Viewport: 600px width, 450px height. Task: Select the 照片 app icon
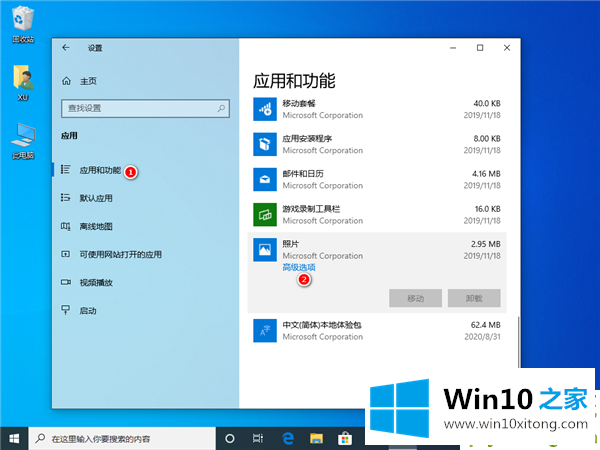click(x=265, y=250)
